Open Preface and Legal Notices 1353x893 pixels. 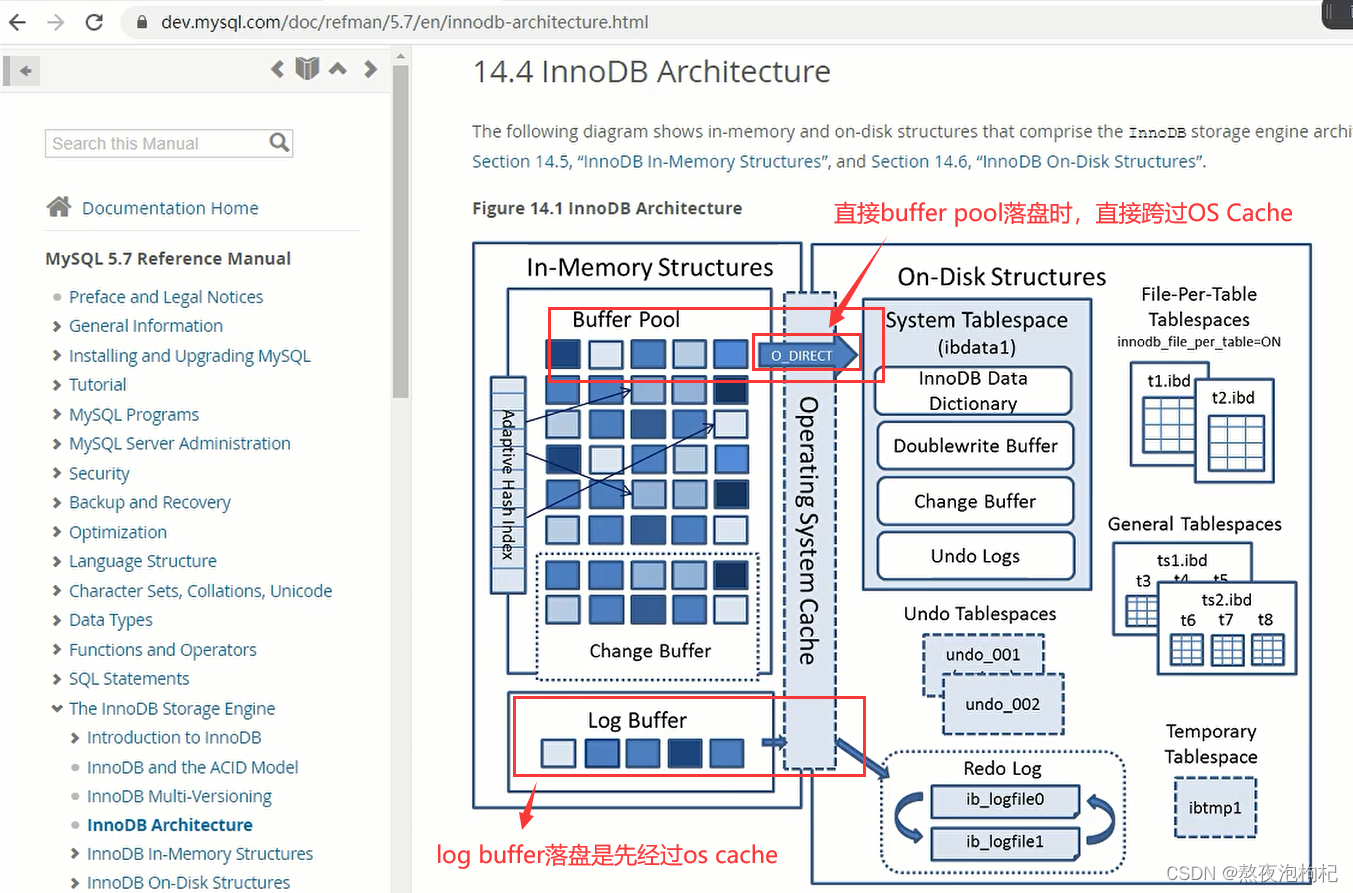pos(166,297)
